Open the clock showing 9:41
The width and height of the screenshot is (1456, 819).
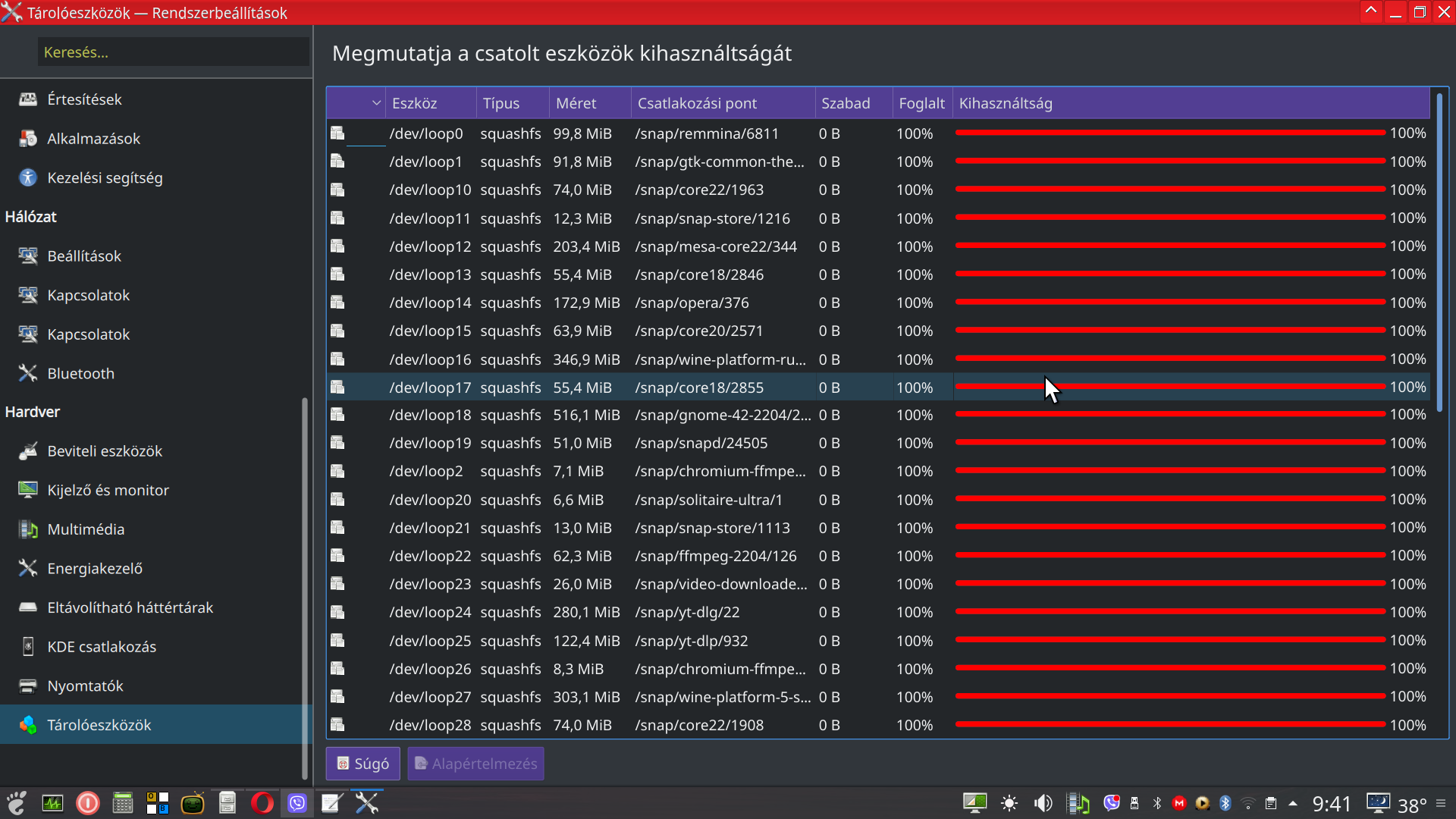tap(1332, 803)
